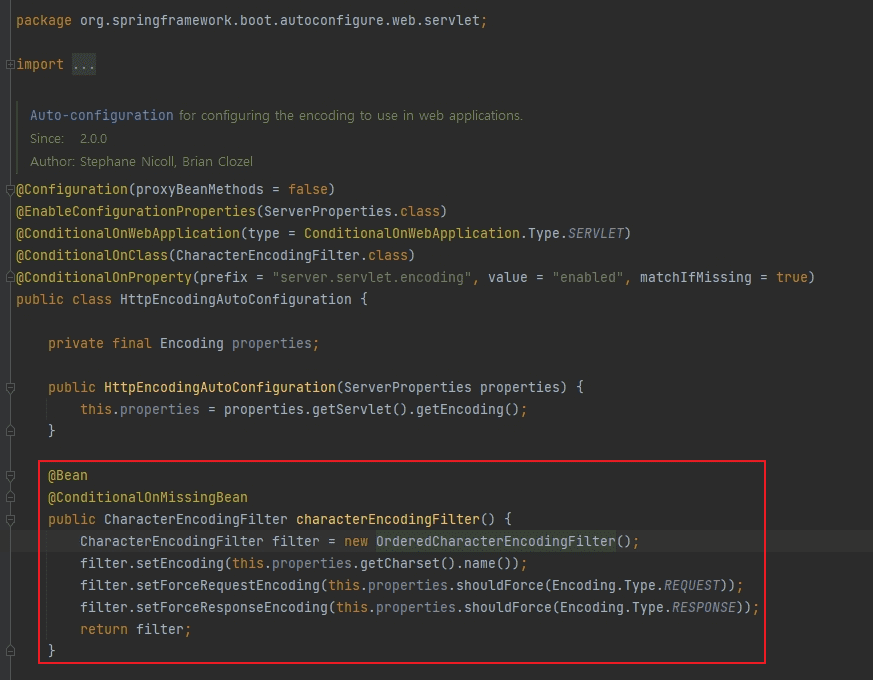The width and height of the screenshot is (873, 680).
Task: Expand the folded import section gutter icon
Action: coord(10,65)
